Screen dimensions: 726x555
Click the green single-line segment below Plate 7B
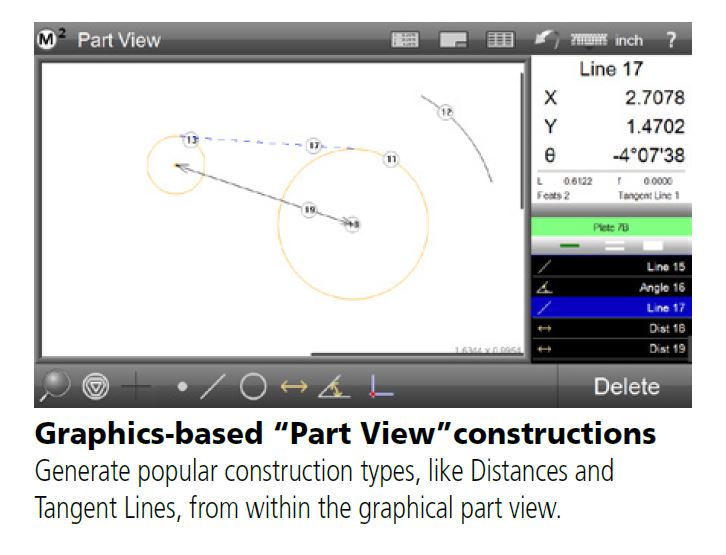(x=570, y=246)
